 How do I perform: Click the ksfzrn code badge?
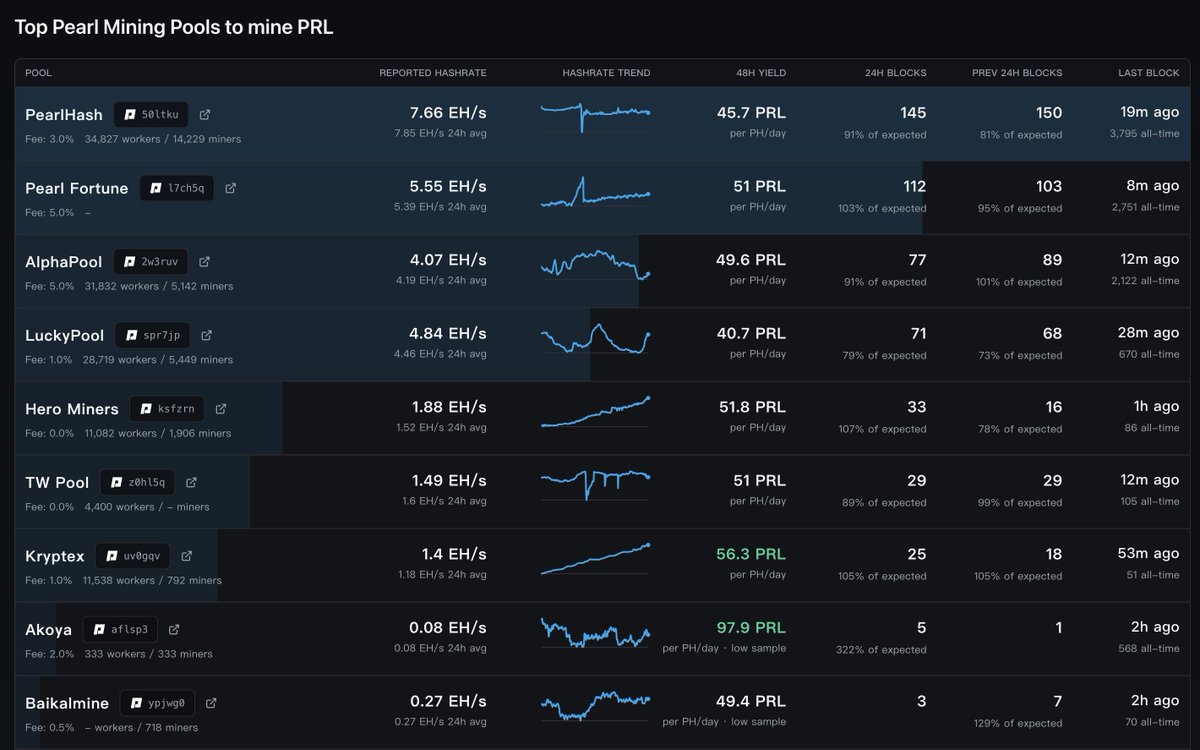pyautogui.click(x=167, y=408)
